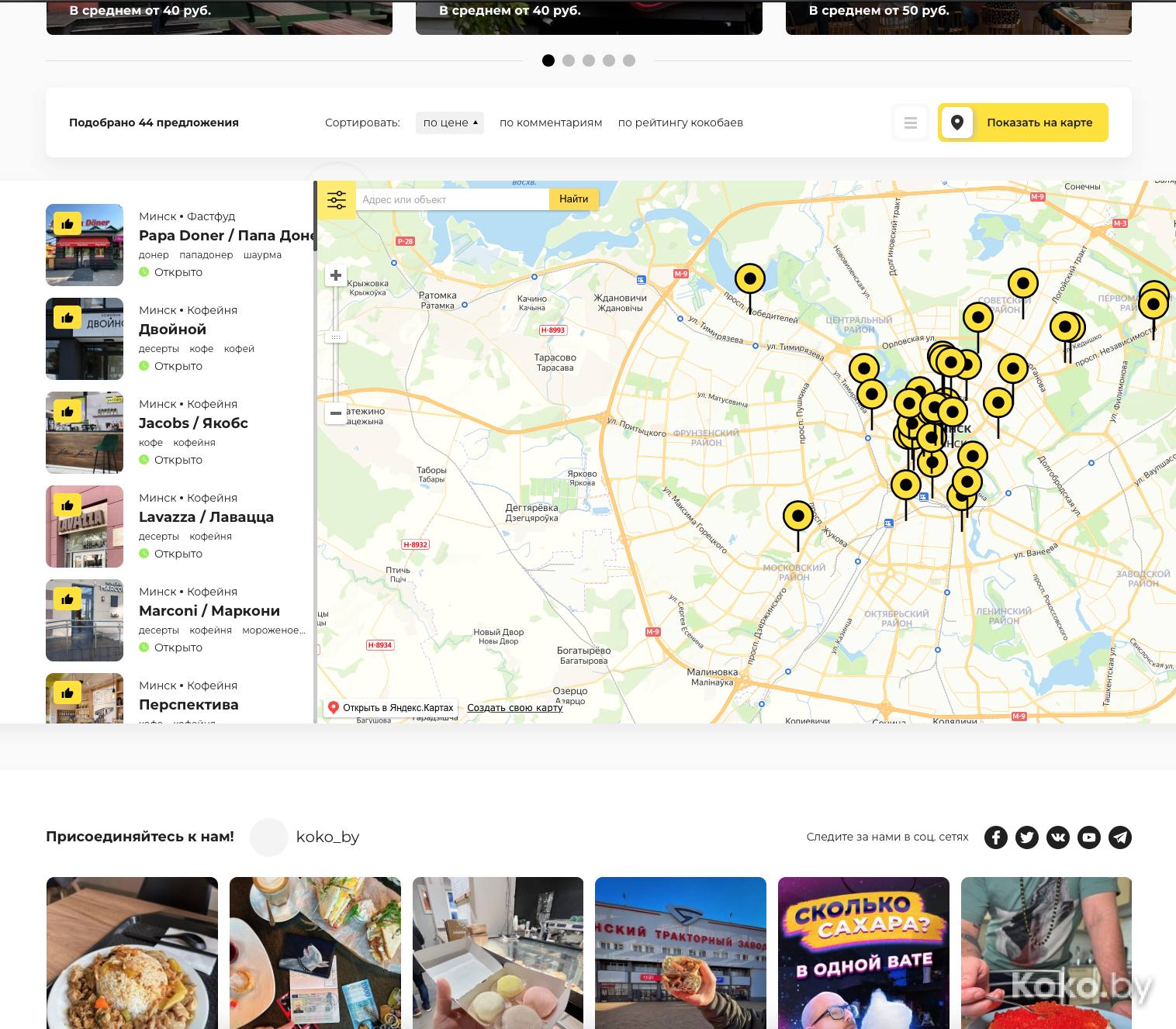Open the YouTube social icon
The height and width of the screenshot is (1029, 1176).
coord(1089,837)
